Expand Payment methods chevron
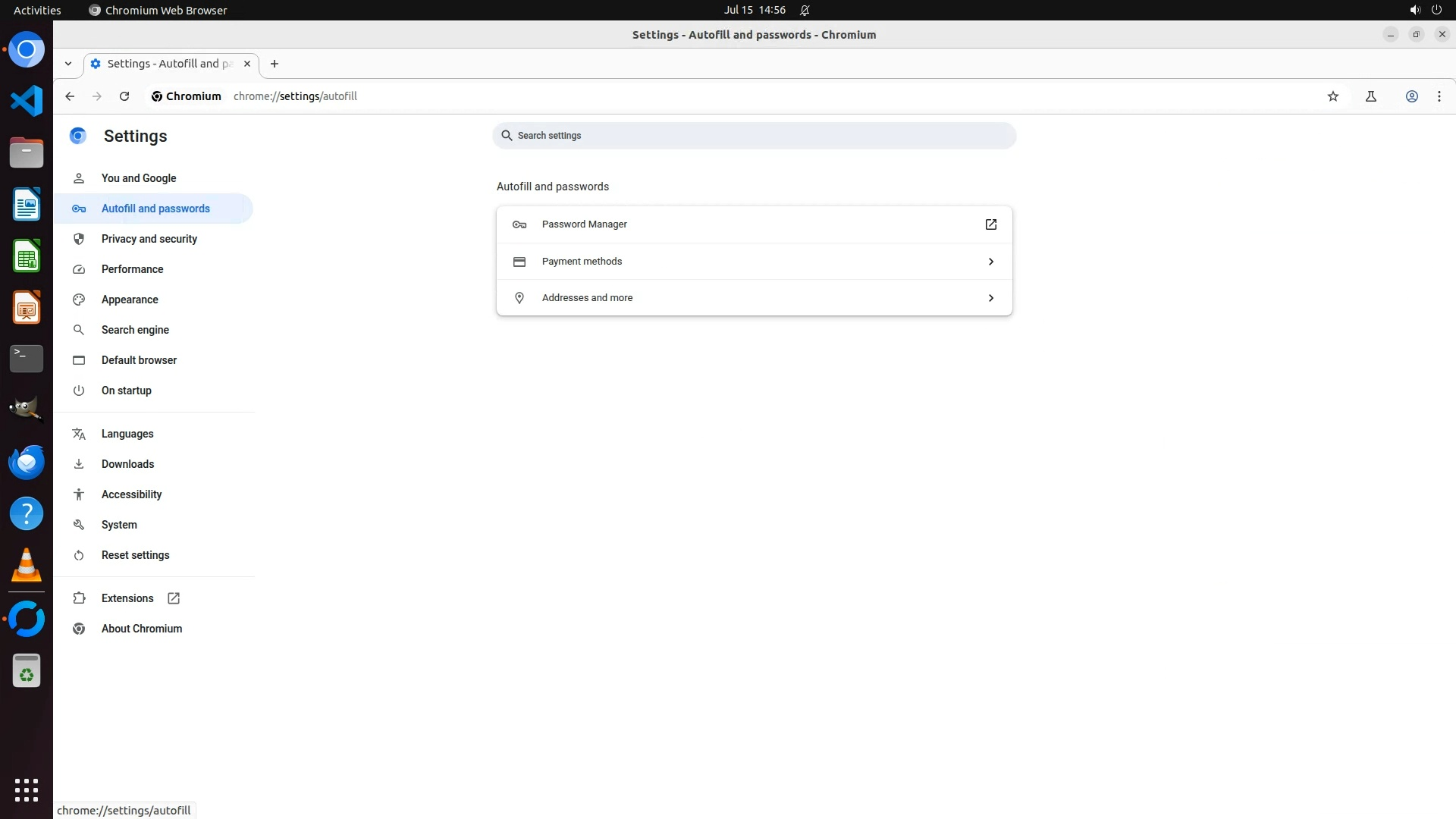Screen dimensions: 1456x819 pyautogui.click(x=990, y=262)
